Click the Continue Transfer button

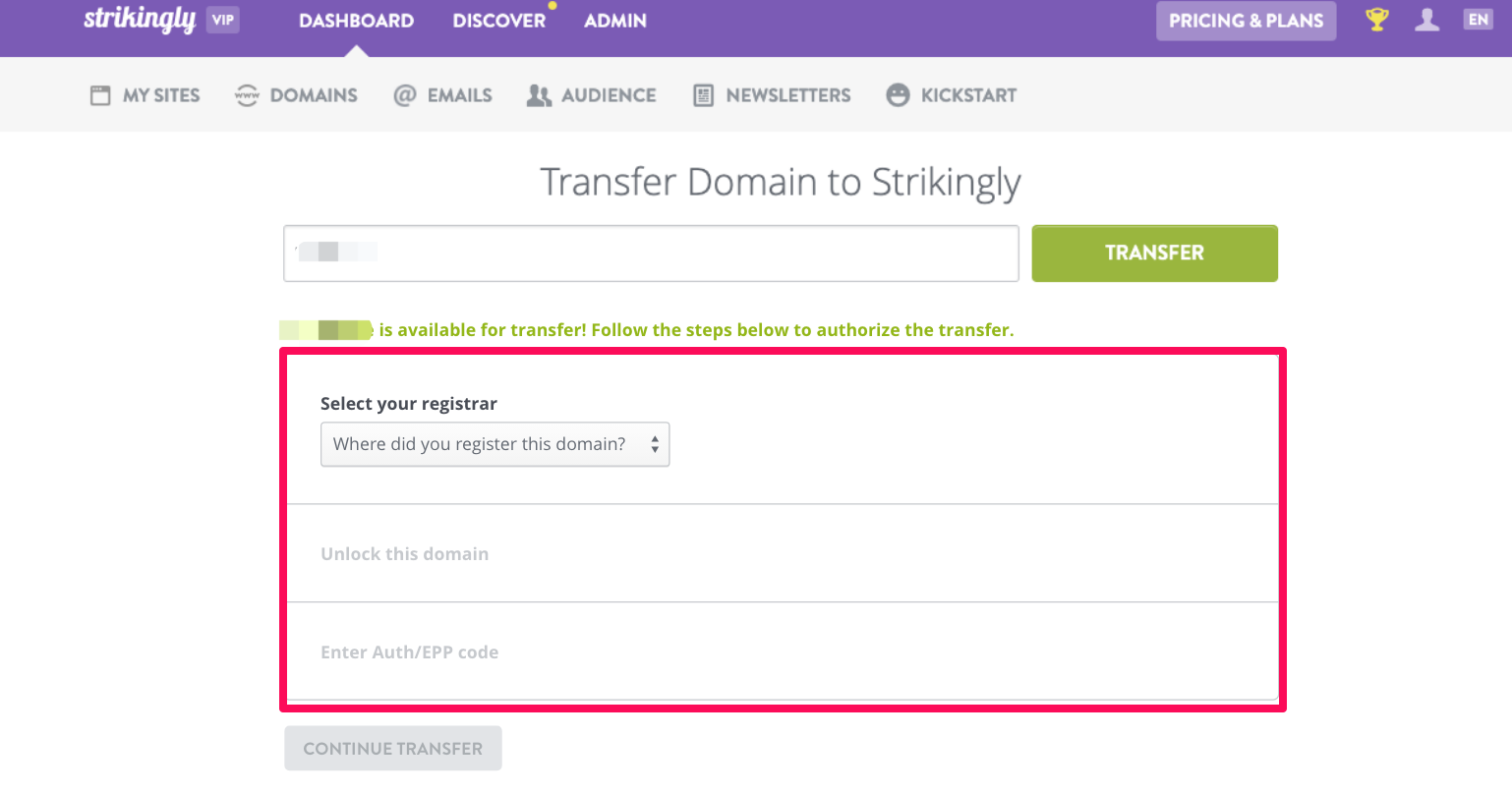coord(393,749)
